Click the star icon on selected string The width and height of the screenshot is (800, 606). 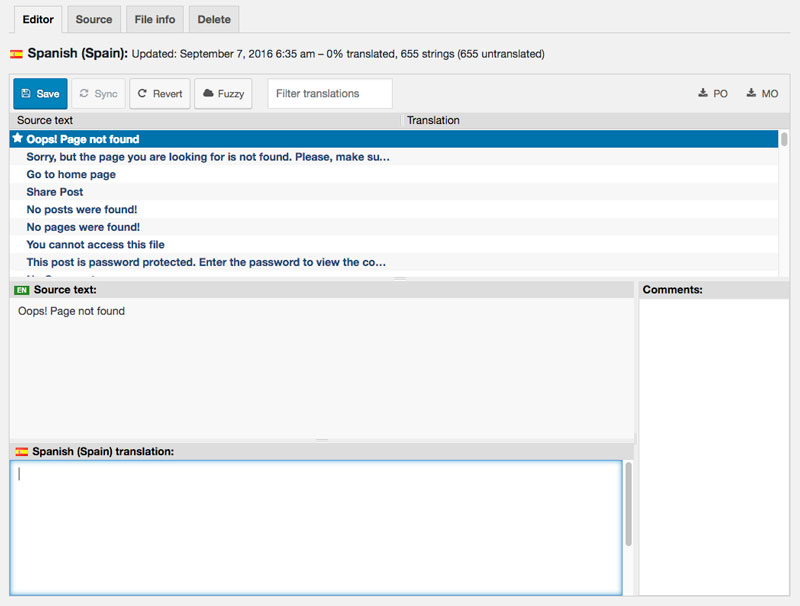tap(17, 139)
